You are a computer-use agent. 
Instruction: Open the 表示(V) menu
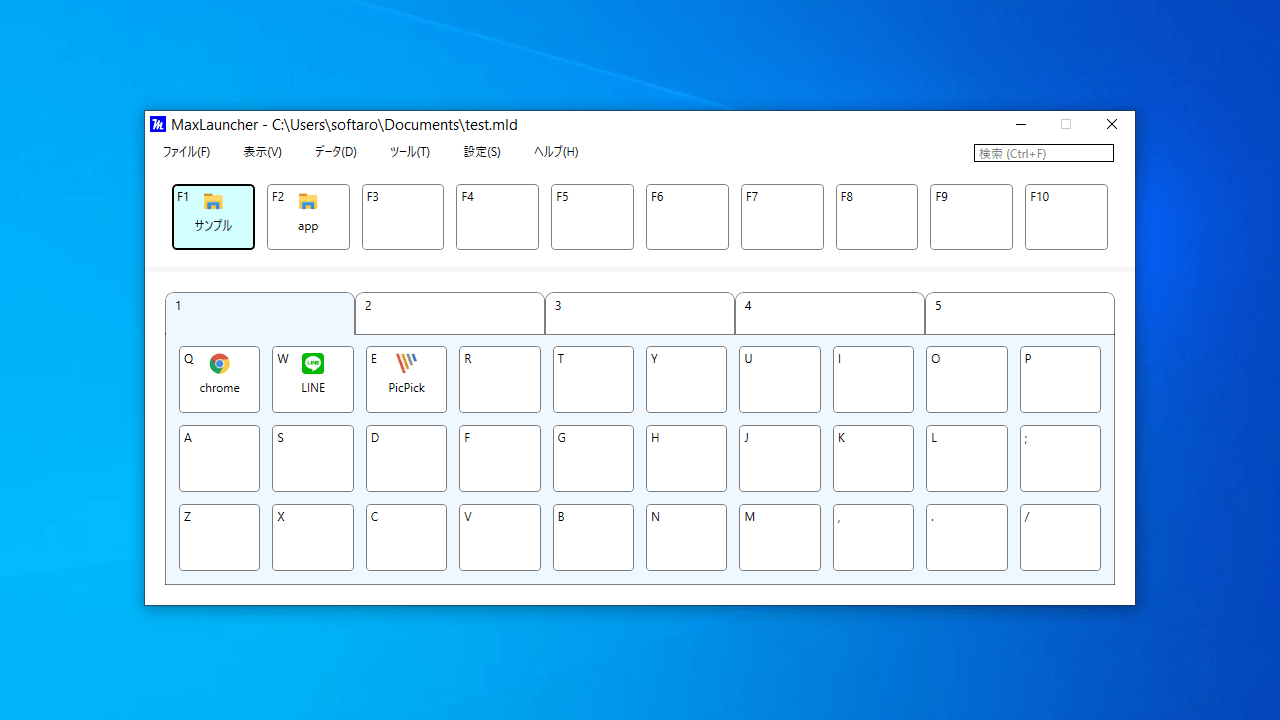(262, 152)
